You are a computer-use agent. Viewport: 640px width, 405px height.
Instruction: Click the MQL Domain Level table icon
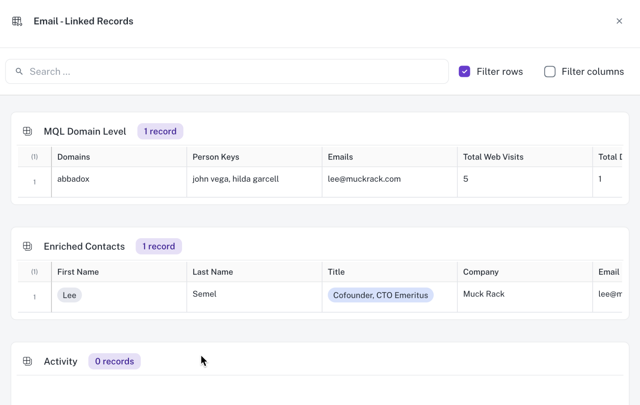[x=27, y=131]
